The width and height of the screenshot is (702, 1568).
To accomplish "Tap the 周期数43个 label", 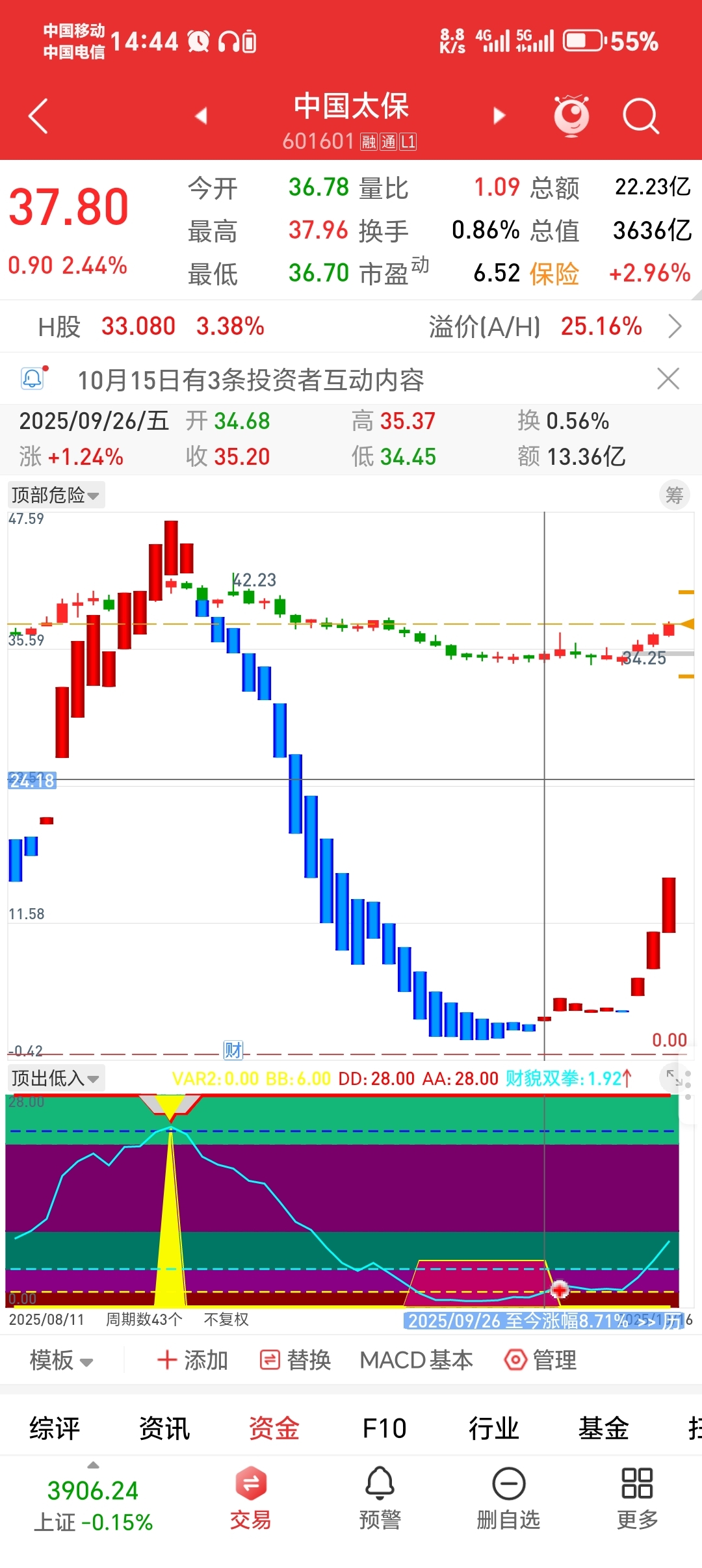I will click(x=144, y=1320).
